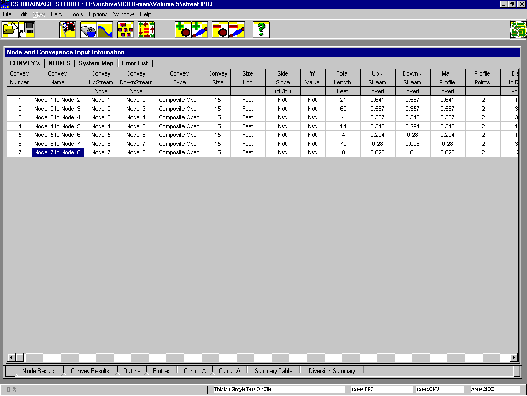Click the total length cell in row 2
527x396 pixels.
(343, 109)
